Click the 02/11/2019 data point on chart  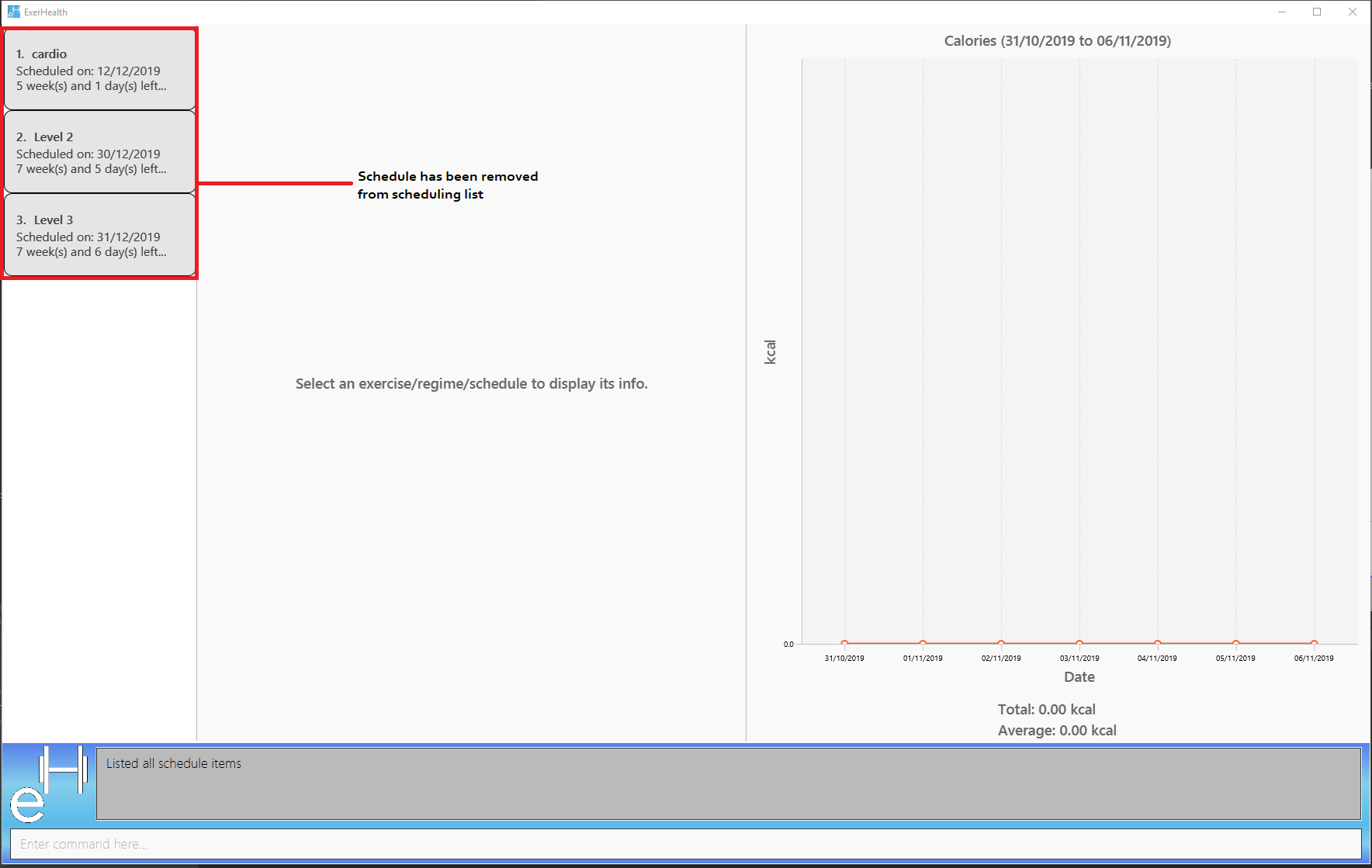pos(1001,643)
